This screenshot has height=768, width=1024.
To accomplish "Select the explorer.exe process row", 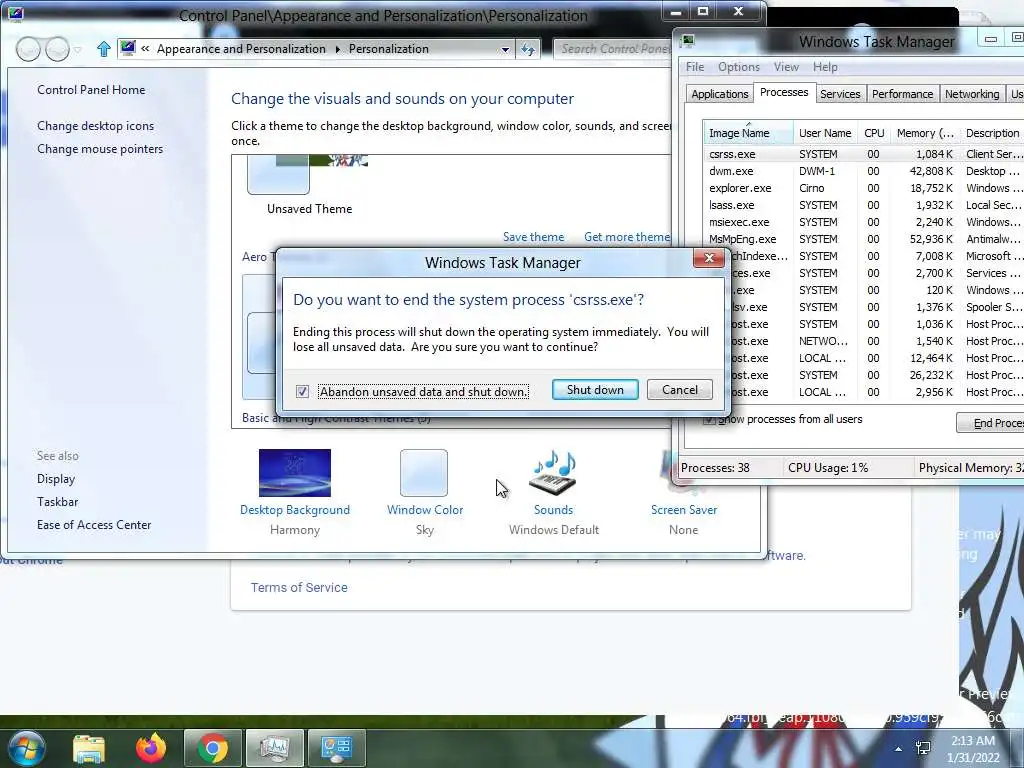I will (864, 188).
